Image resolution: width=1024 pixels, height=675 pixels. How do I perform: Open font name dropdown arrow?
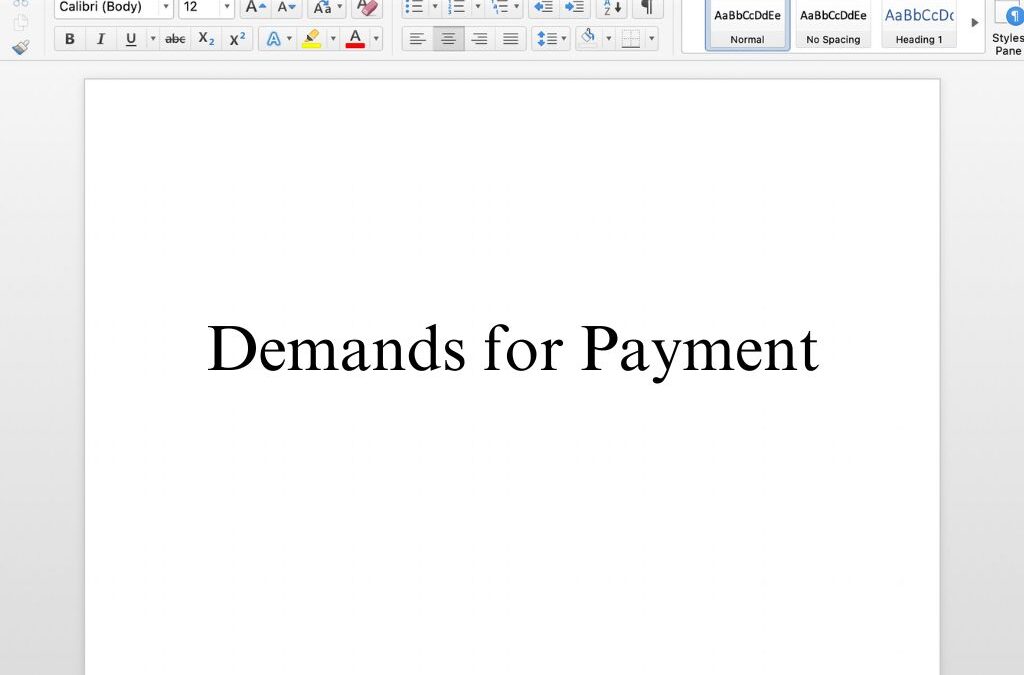point(166,8)
